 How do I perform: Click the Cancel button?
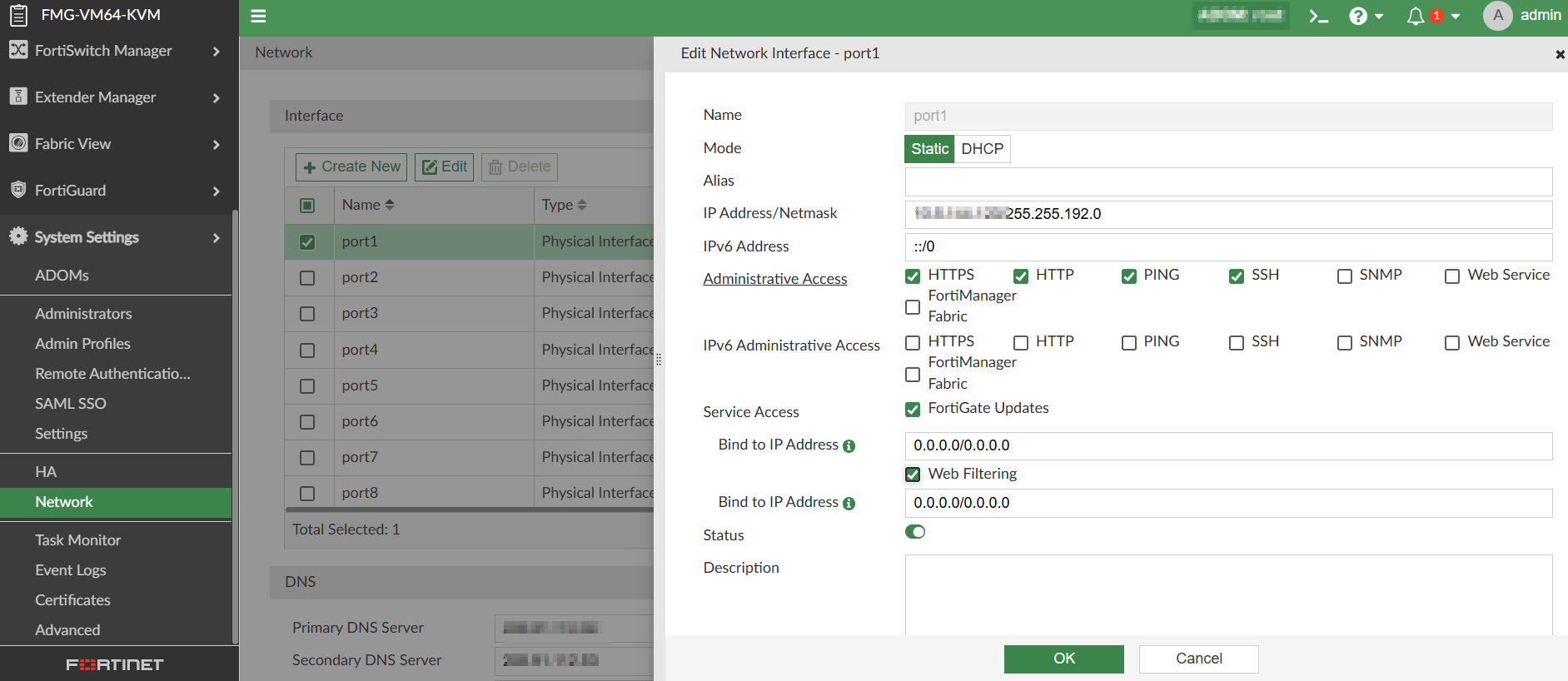tap(1199, 659)
